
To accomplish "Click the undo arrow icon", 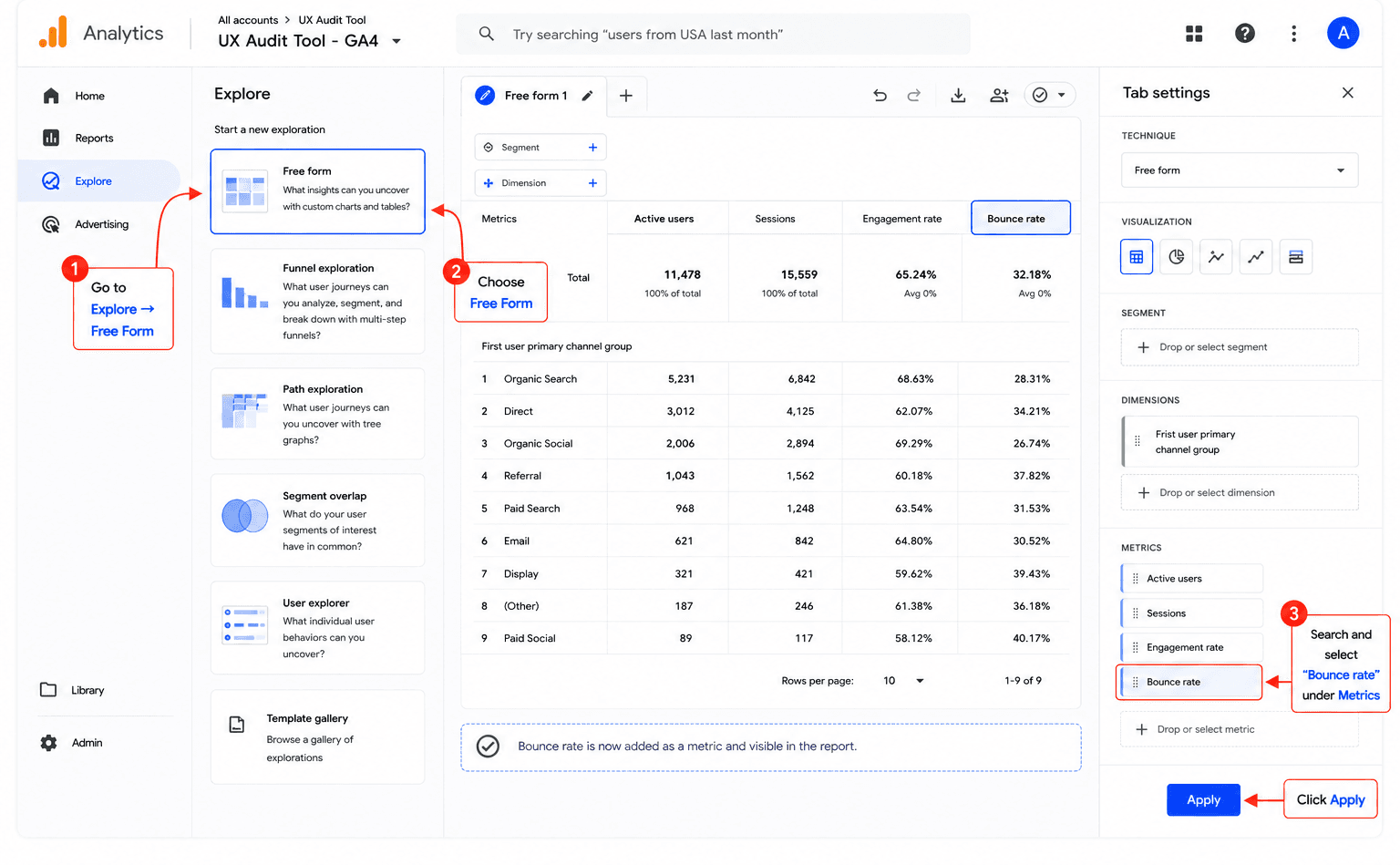I will [x=880, y=95].
